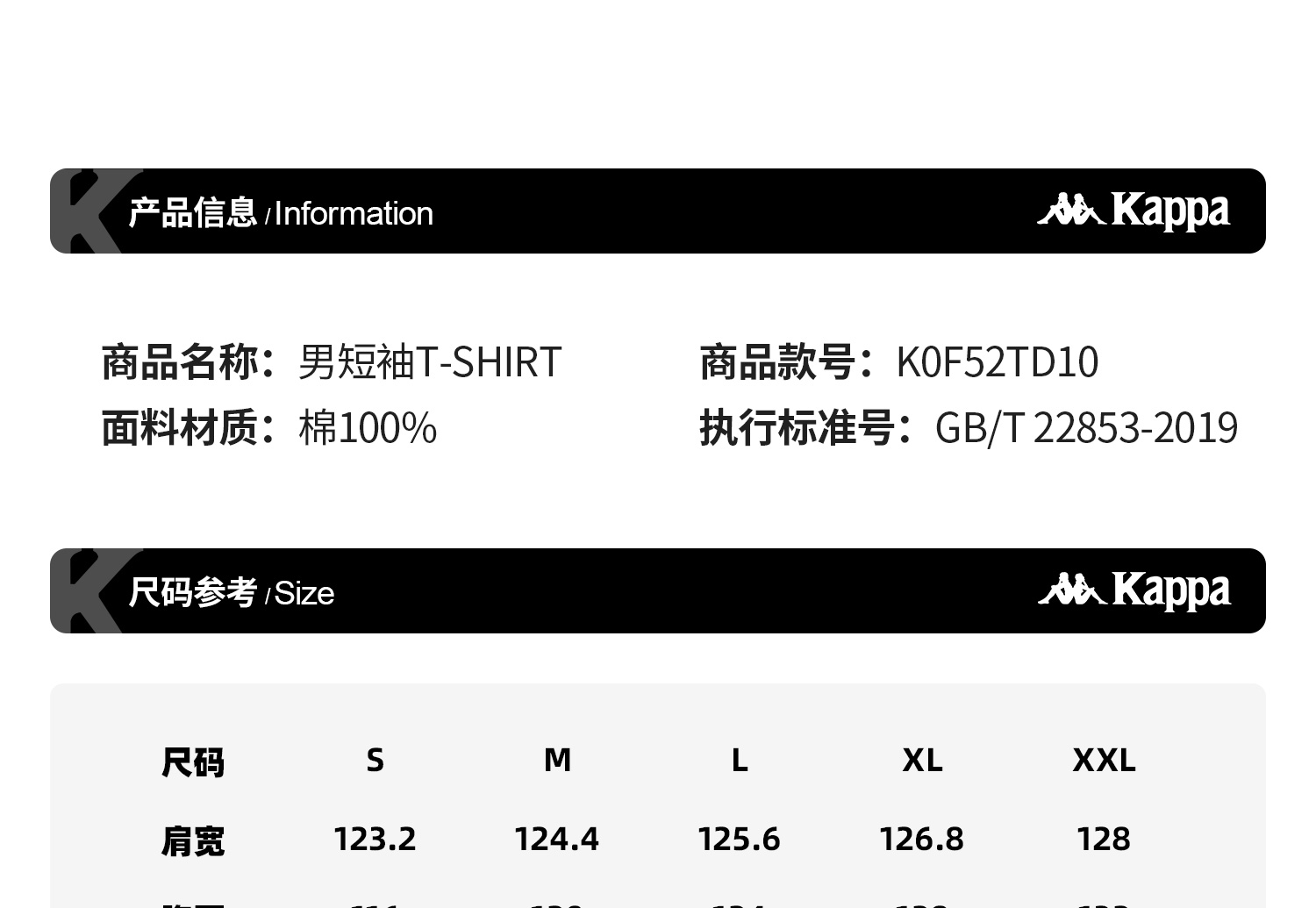Click the standard number GB/T 22853-2019
The height and width of the screenshot is (908, 1316).
(x=1086, y=428)
